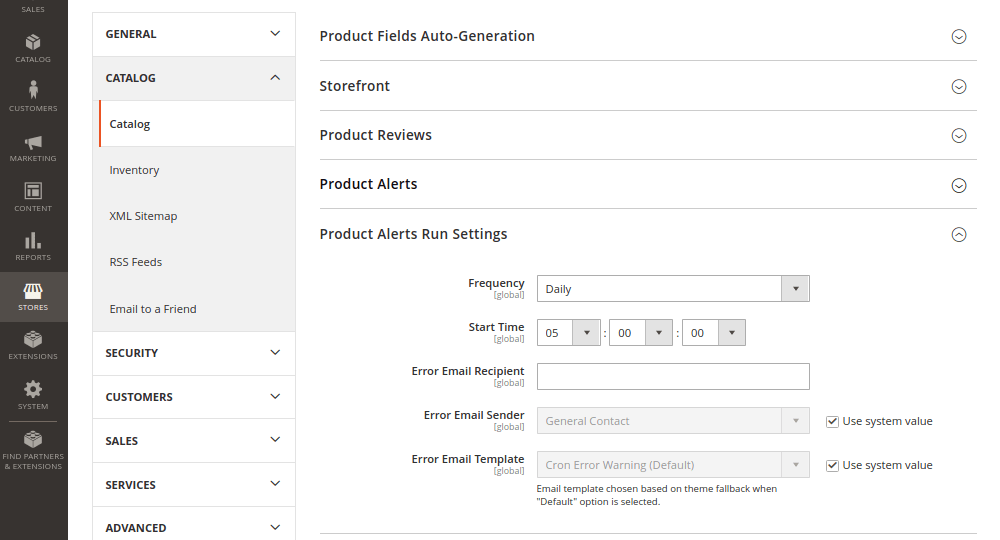Viewport: 1000px width, 540px height.
Task: Expand the General config tab
Action: pyautogui.click(x=194, y=34)
